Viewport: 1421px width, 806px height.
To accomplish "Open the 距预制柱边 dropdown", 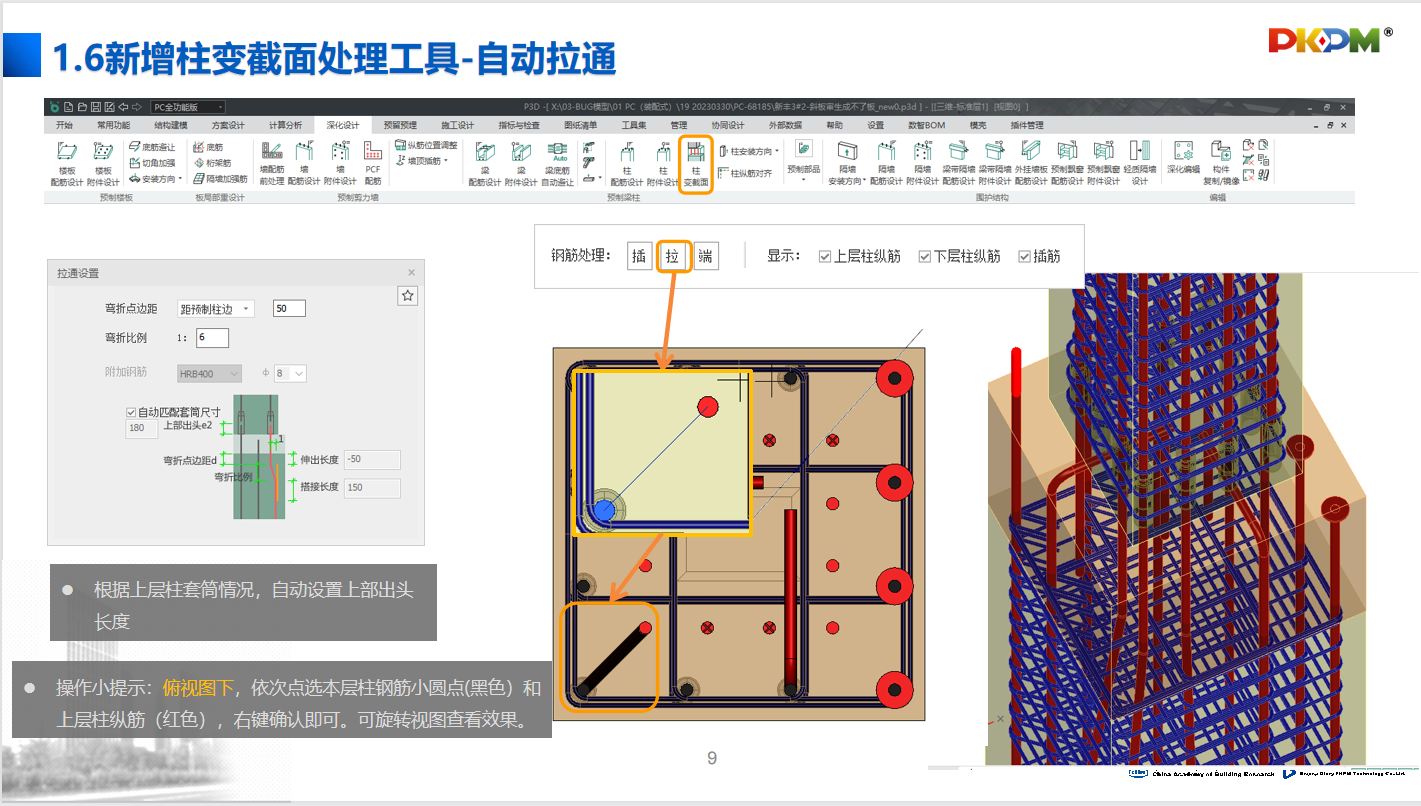I will click(x=216, y=309).
